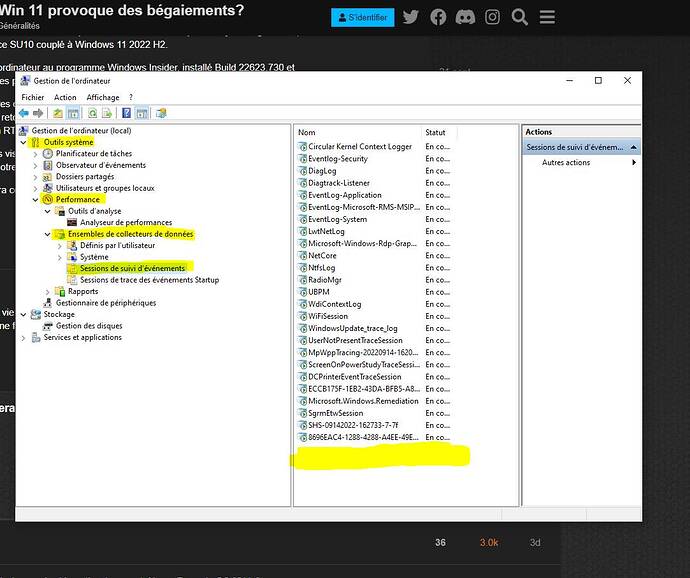690x578 pixels.
Task: Expand the Services et applications node
Action: point(24,337)
